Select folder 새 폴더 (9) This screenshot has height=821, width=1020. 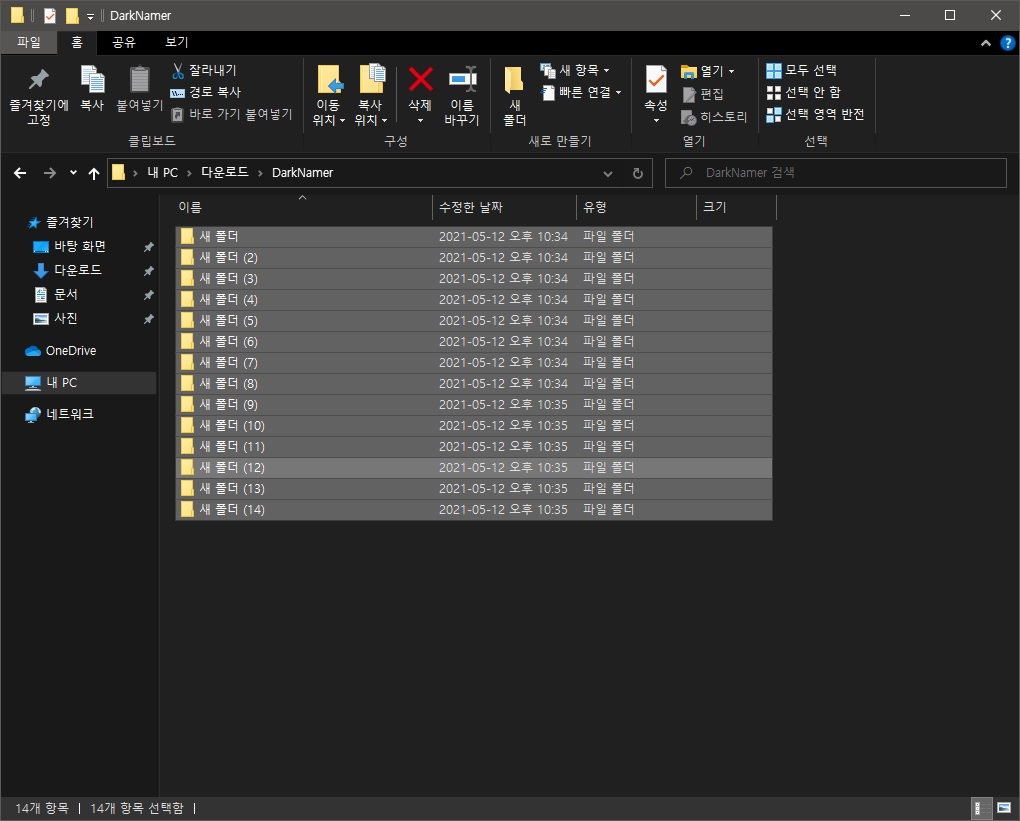point(474,405)
